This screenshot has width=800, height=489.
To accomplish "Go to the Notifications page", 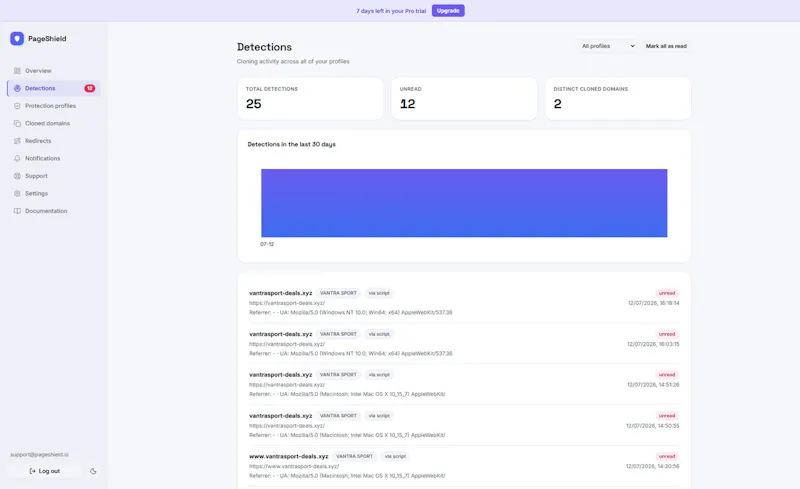I will (x=54, y=158).
